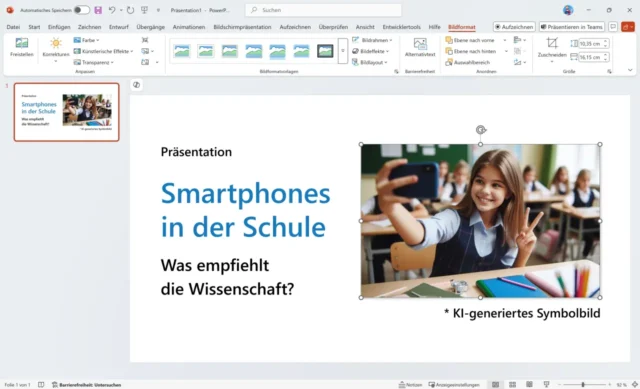
Task: Apply the second picture style in gallery
Action: [206, 51]
